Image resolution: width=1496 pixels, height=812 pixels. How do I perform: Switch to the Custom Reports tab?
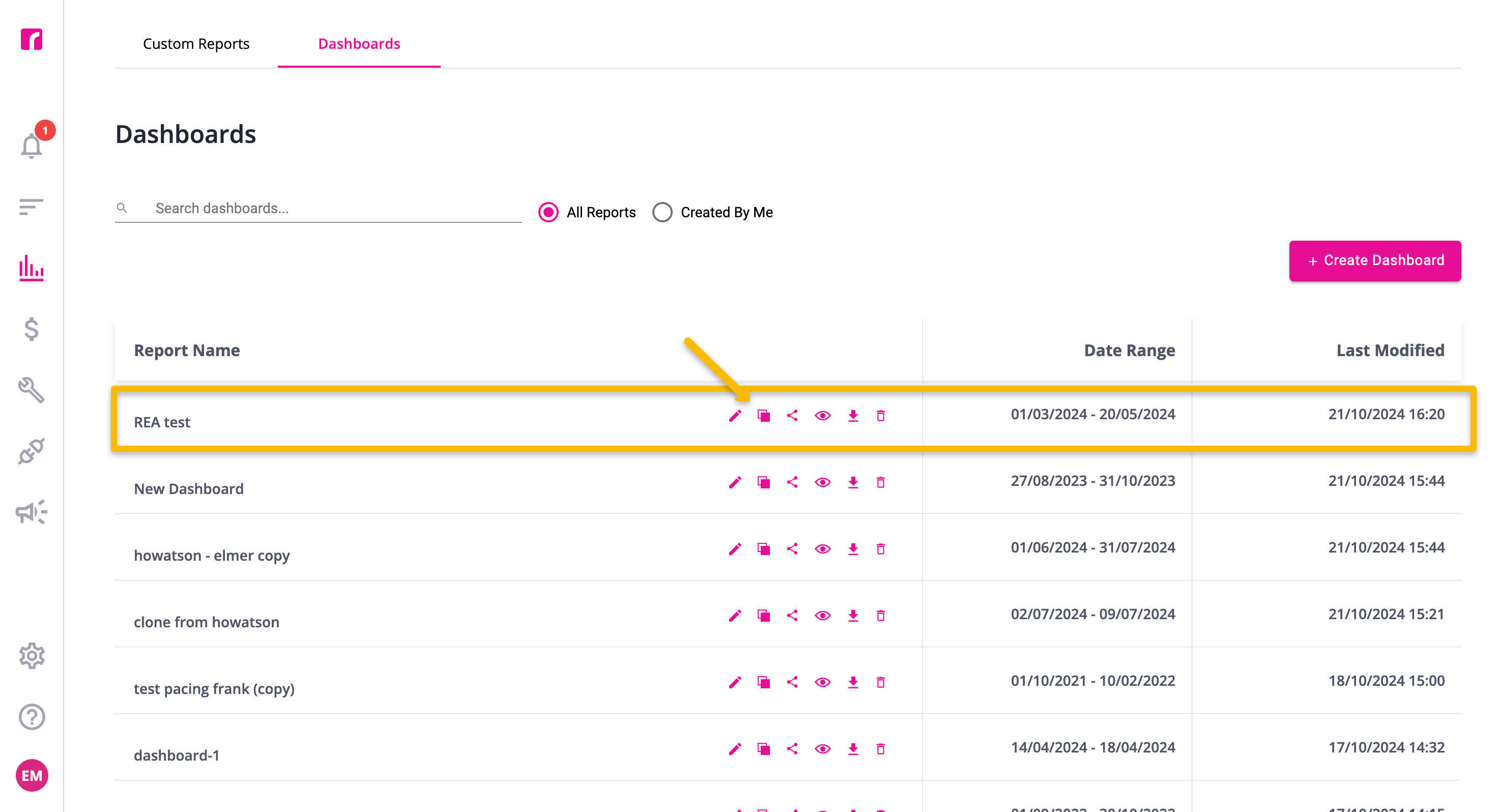tap(196, 44)
